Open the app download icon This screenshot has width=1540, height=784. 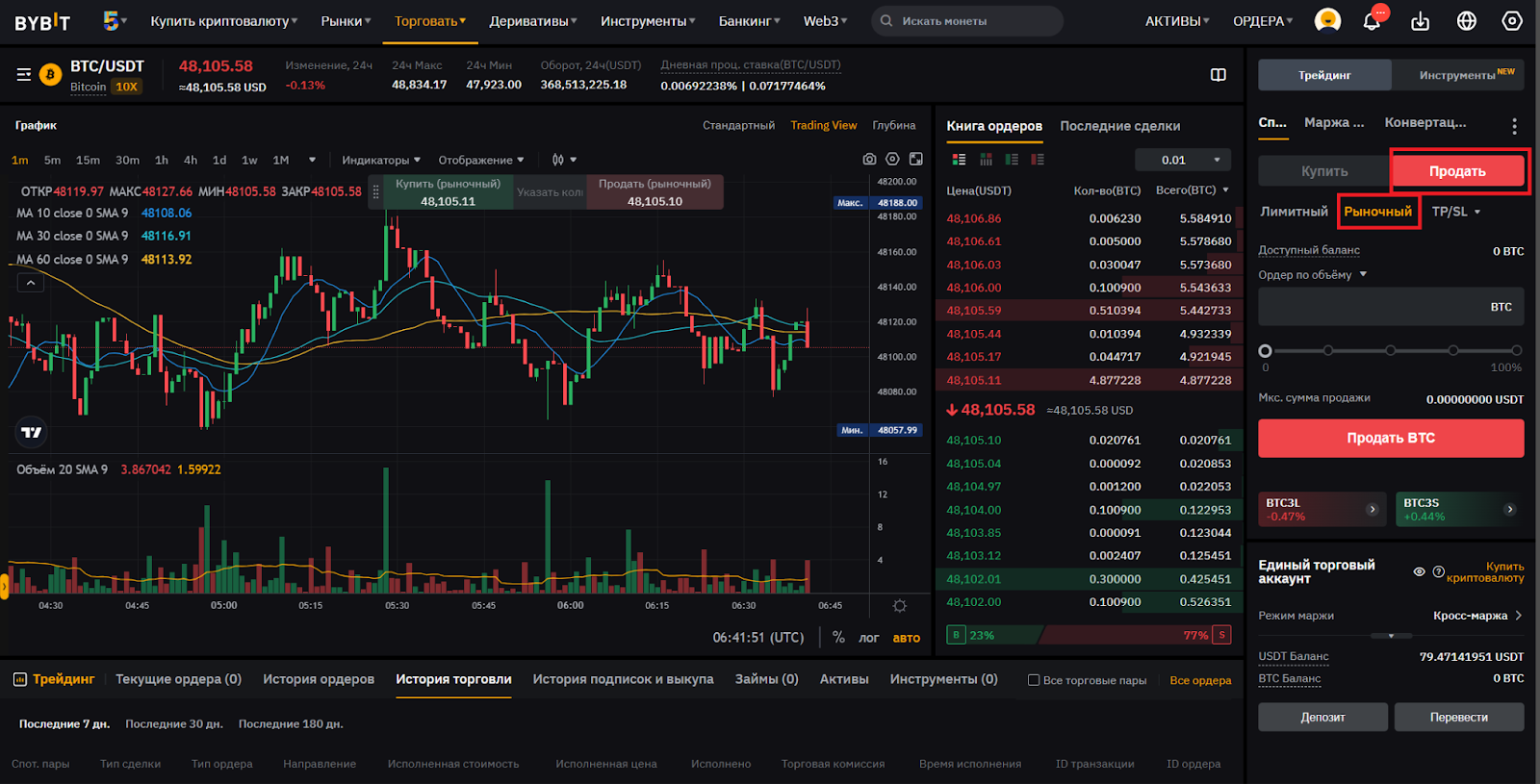1420,21
